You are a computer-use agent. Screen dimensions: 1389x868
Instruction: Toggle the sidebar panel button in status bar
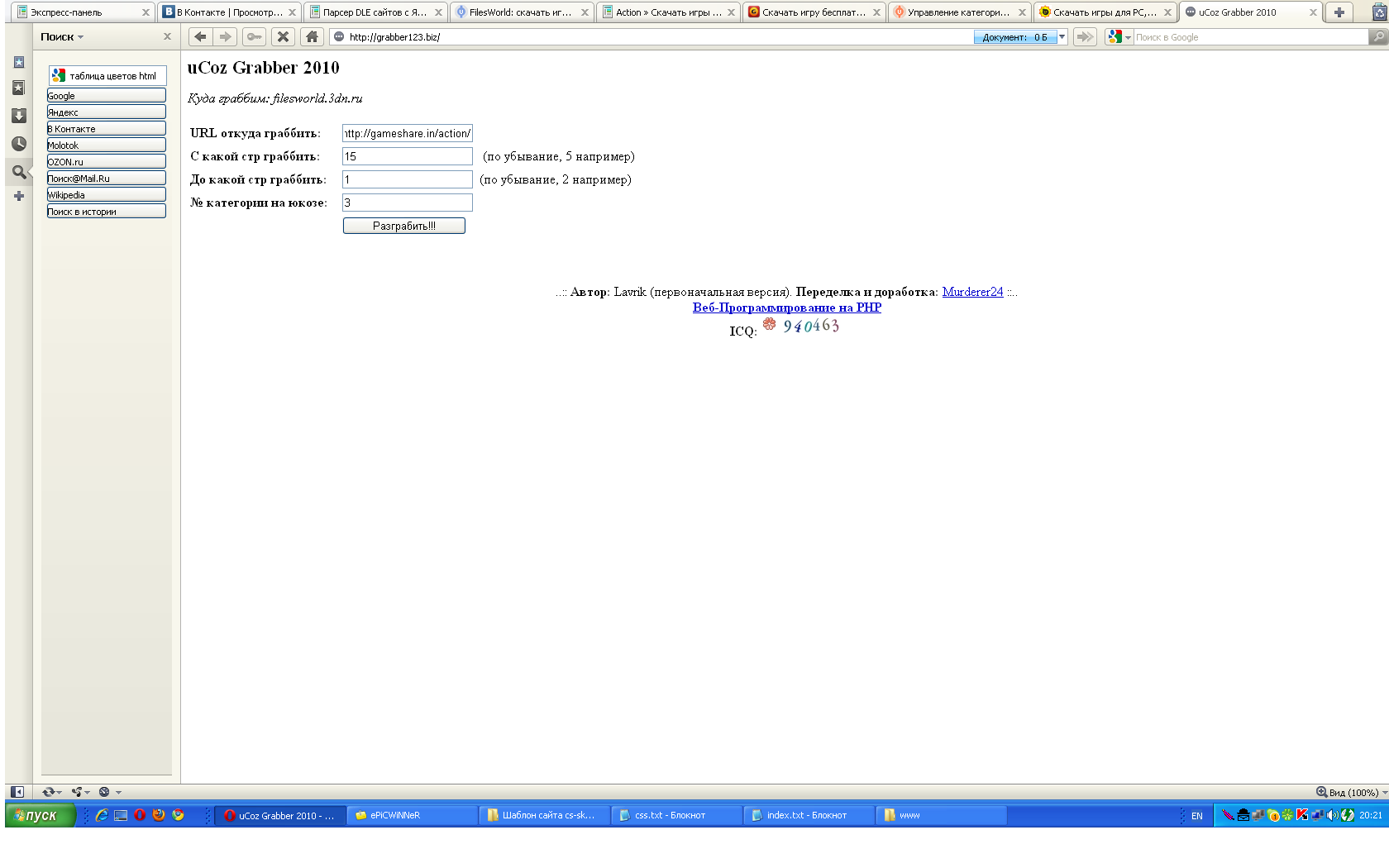click(x=17, y=792)
